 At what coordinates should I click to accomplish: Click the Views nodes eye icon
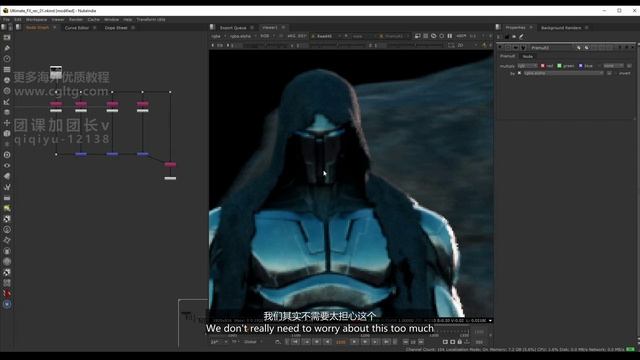[x=7, y=166]
